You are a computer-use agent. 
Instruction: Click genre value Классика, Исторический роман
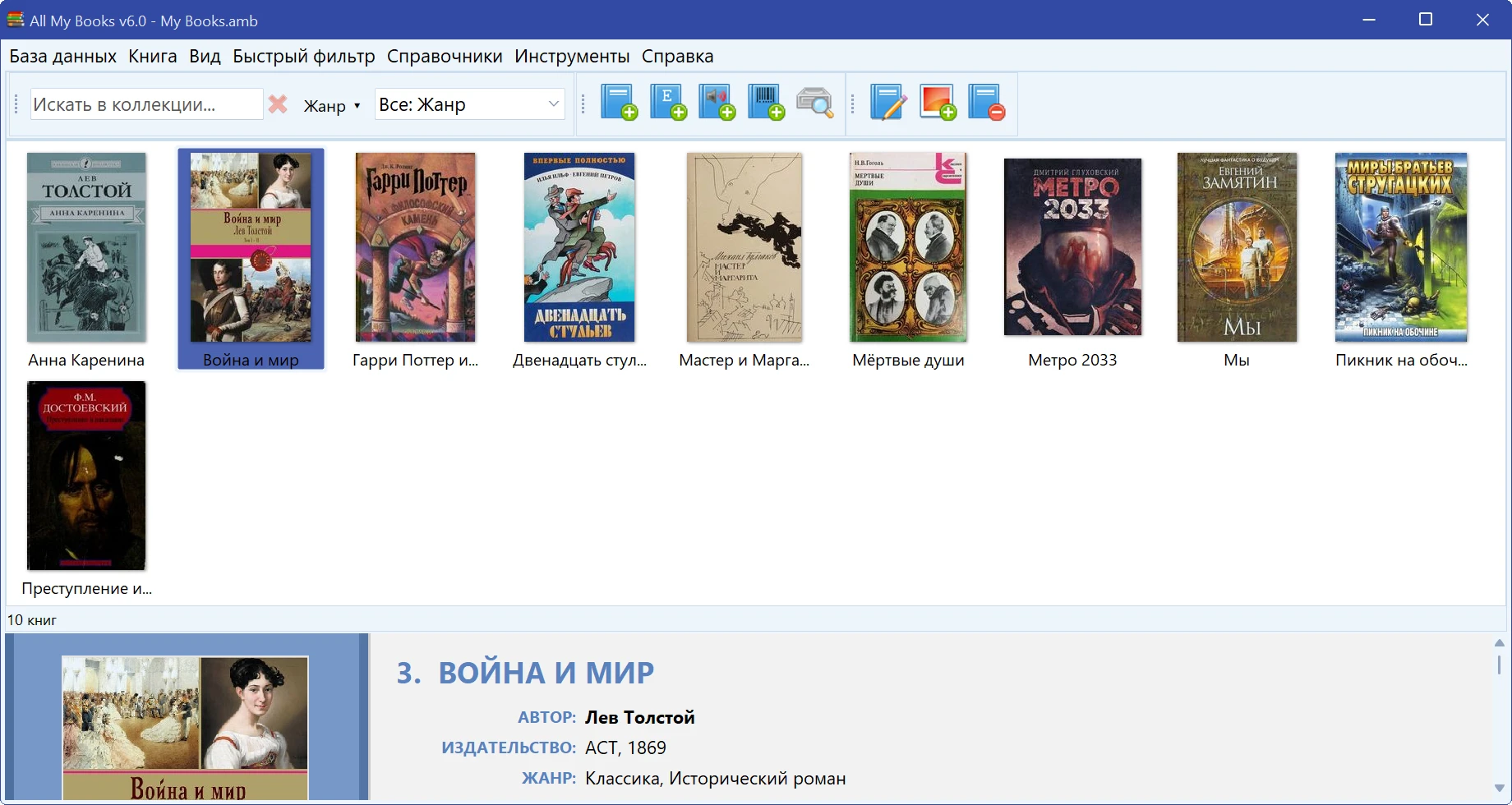(716, 779)
